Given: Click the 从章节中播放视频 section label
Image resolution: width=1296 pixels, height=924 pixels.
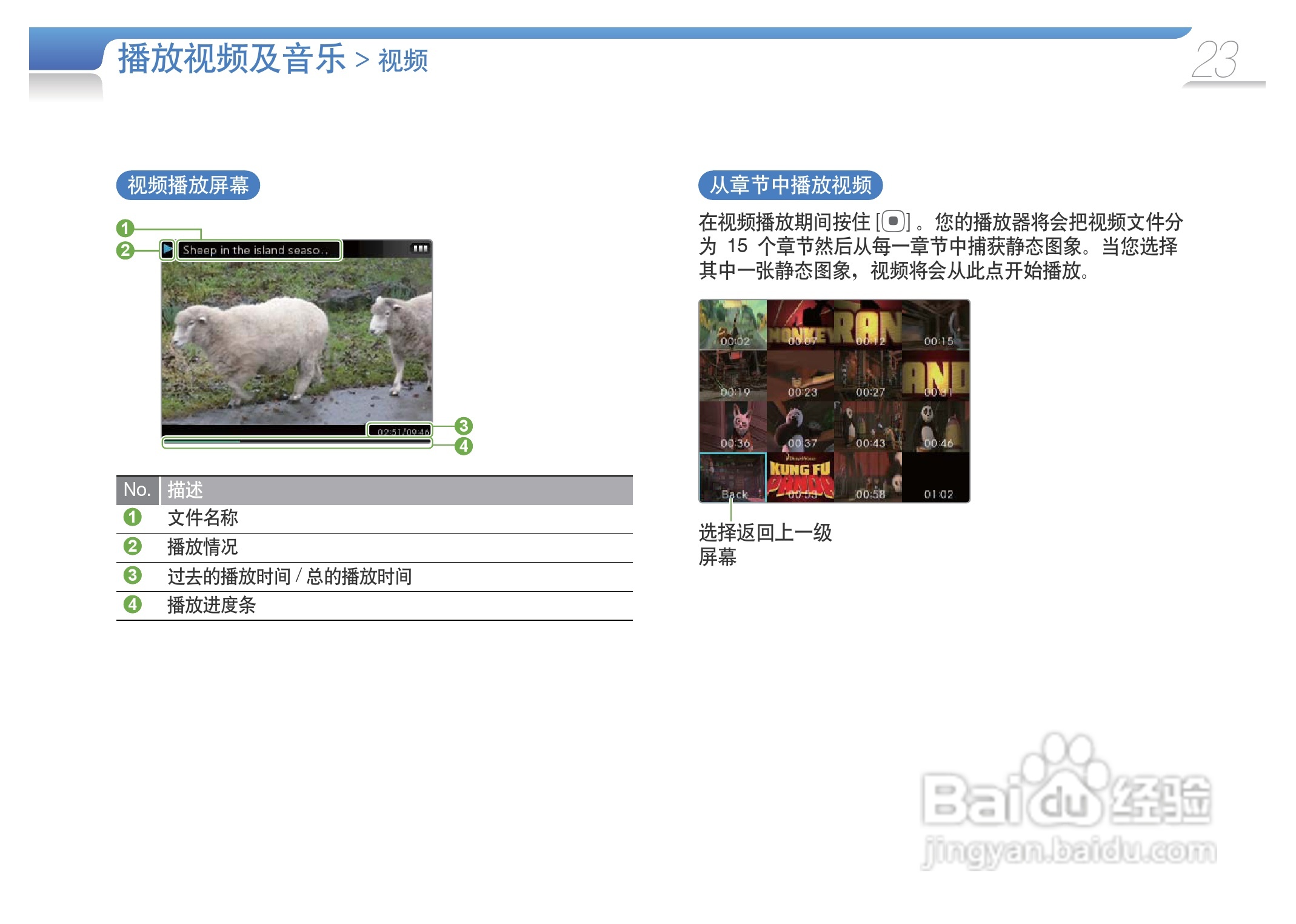Looking at the screenshot, I should click(790, 185).
